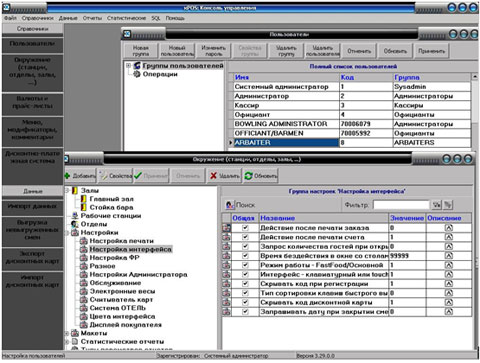The width and height of the screenshot is (480, 363).
Task: Toggle the checkbox for Время бездействия в окне
Action: click(x=245, y=256)
